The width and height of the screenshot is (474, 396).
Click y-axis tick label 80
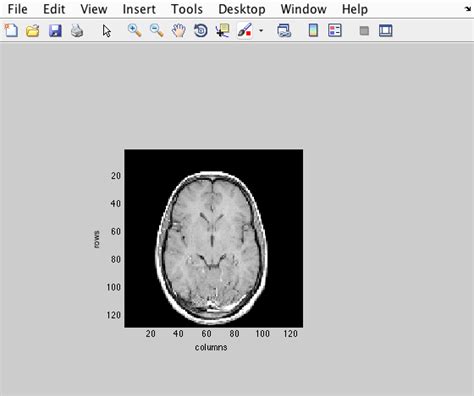[x=116, y=259]
